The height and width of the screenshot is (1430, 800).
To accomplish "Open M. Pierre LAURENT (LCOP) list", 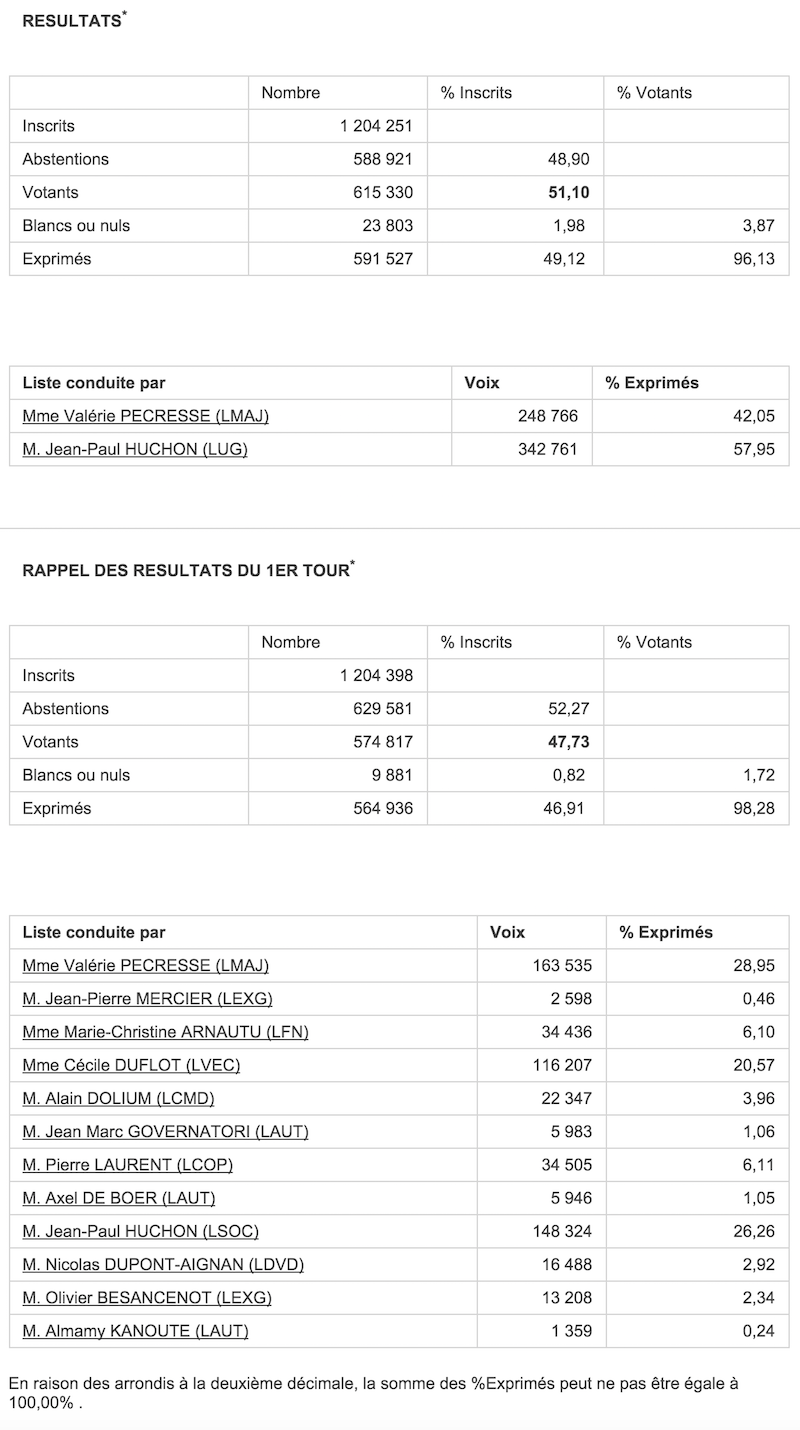I will pyautogui.click(x=127, y=1165).
